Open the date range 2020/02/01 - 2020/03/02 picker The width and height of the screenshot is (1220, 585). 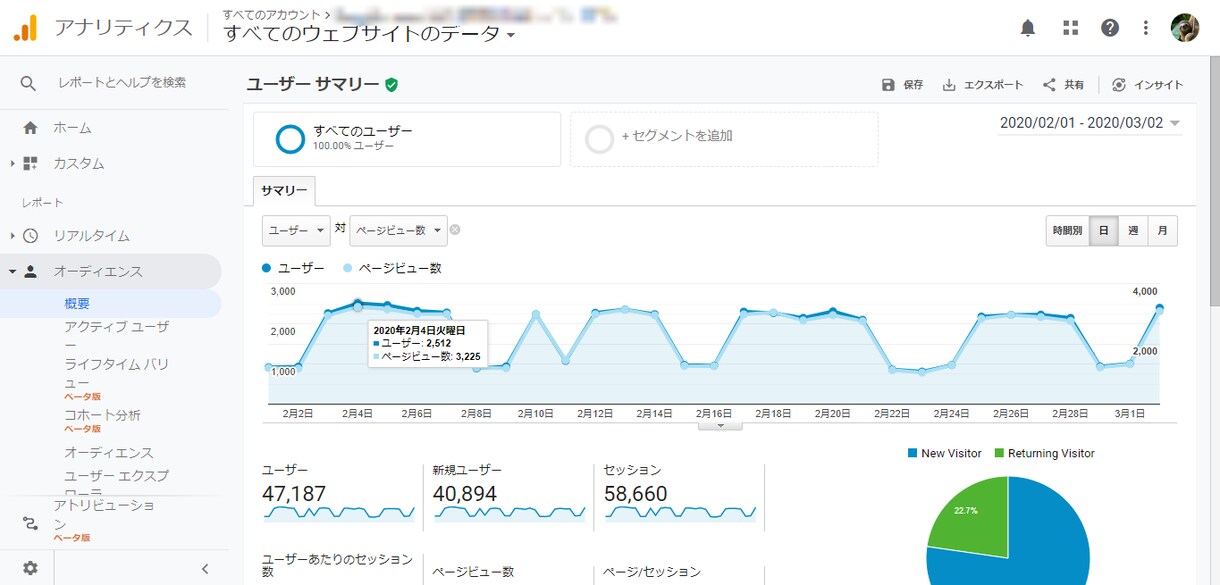click(x=1090, y=123)
